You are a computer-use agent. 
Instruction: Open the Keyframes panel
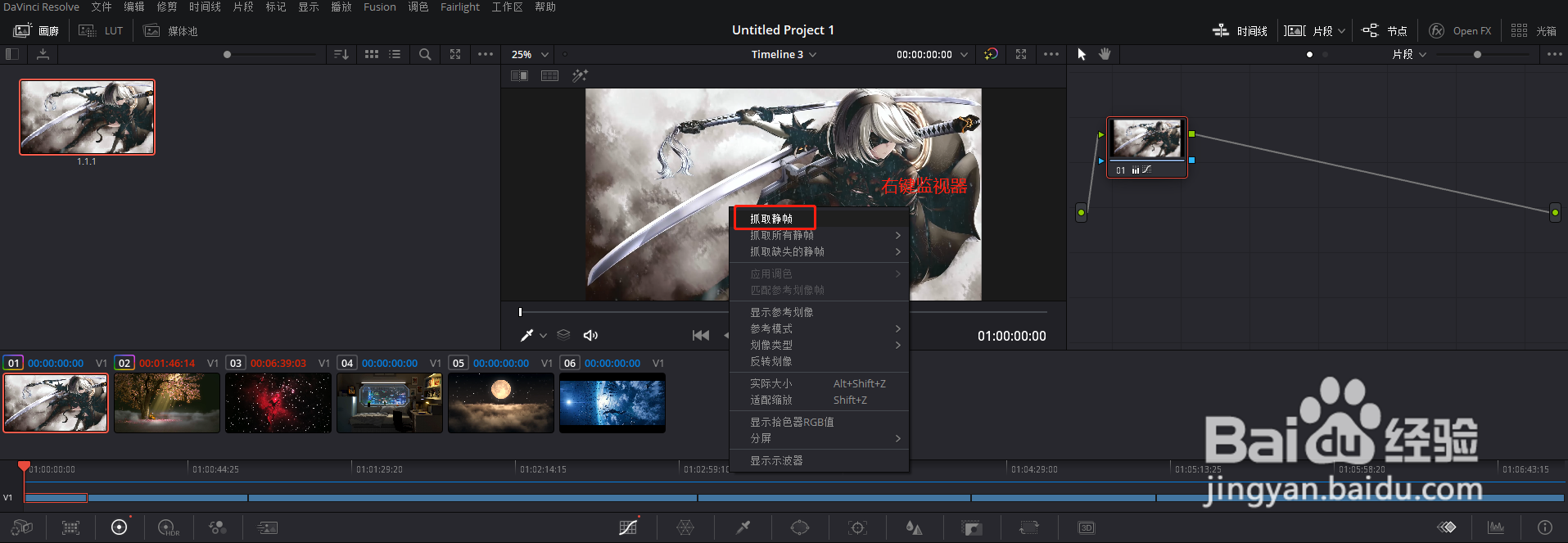click(x=1447, y=527)
